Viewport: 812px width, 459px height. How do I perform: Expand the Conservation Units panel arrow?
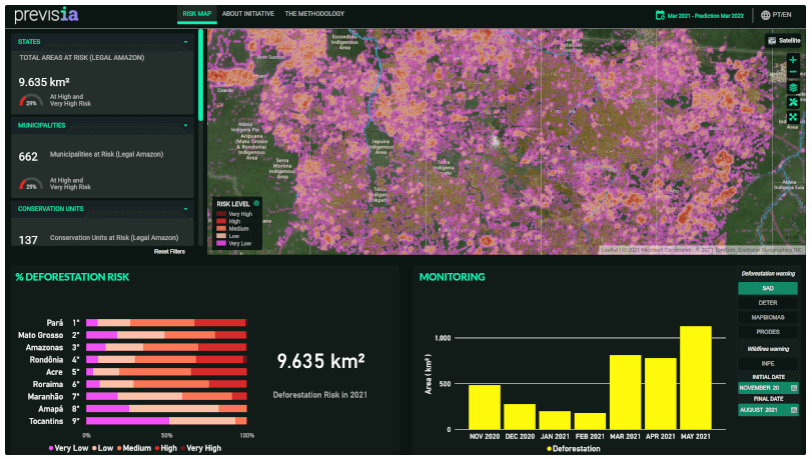(186, 208)
